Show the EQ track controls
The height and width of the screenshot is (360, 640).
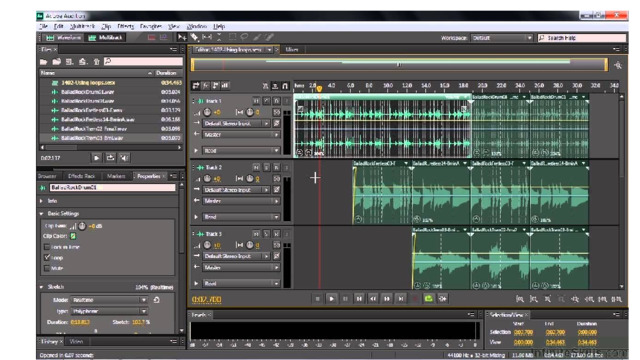(225, 86)
